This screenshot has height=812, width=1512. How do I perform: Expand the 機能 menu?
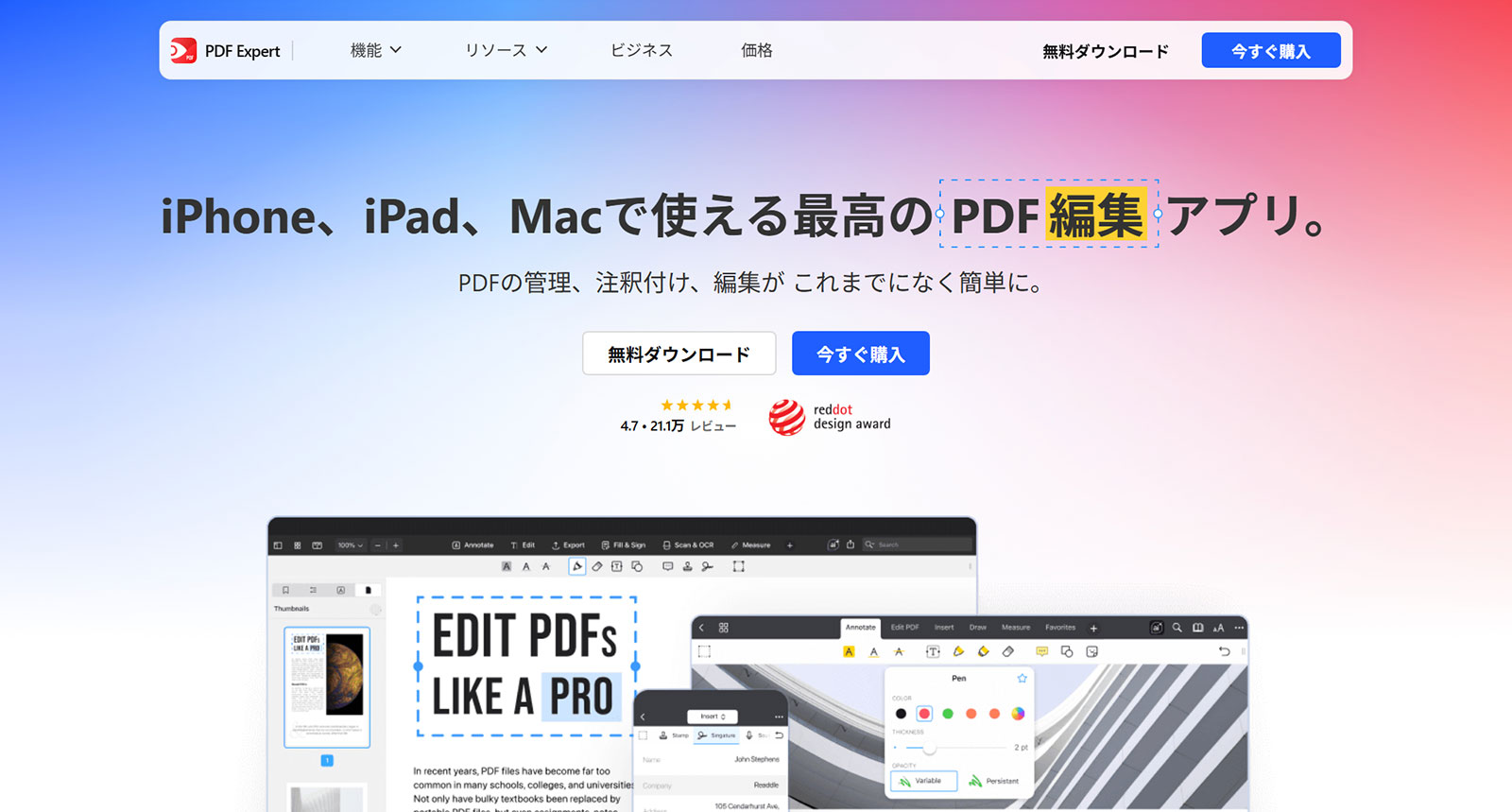click(x=376, y=50)
